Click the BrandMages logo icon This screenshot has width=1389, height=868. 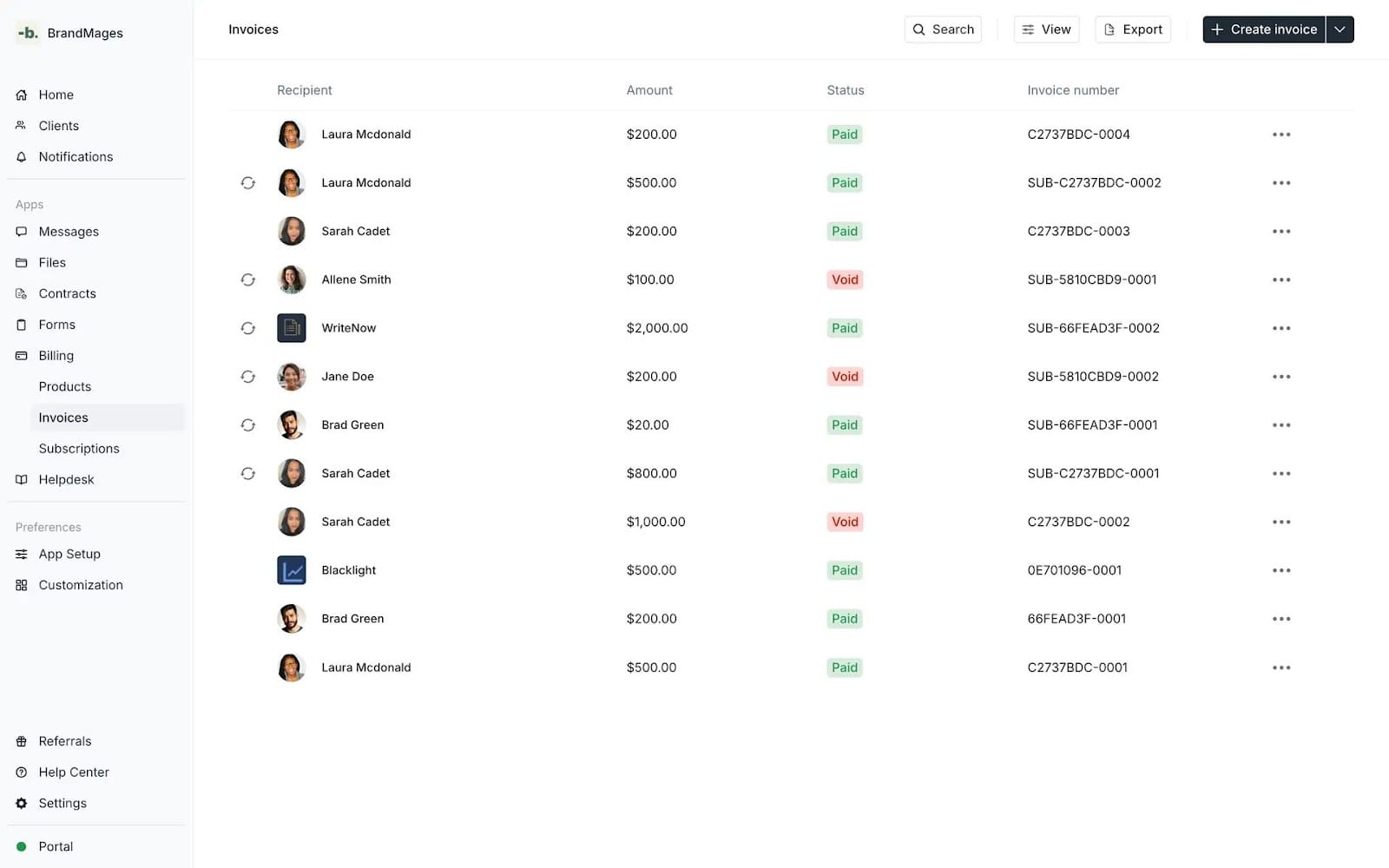click(28, 33)
